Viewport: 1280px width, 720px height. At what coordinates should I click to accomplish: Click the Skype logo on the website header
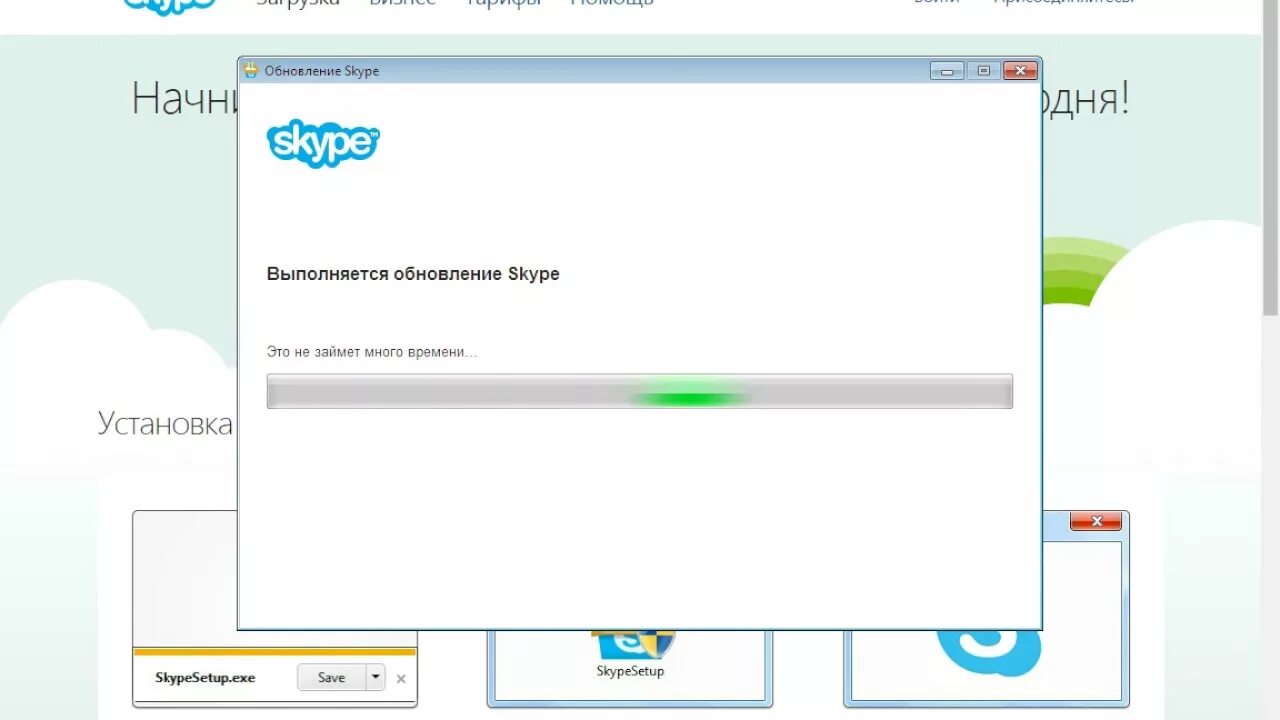pyautogui.click(x=170, y=6)
